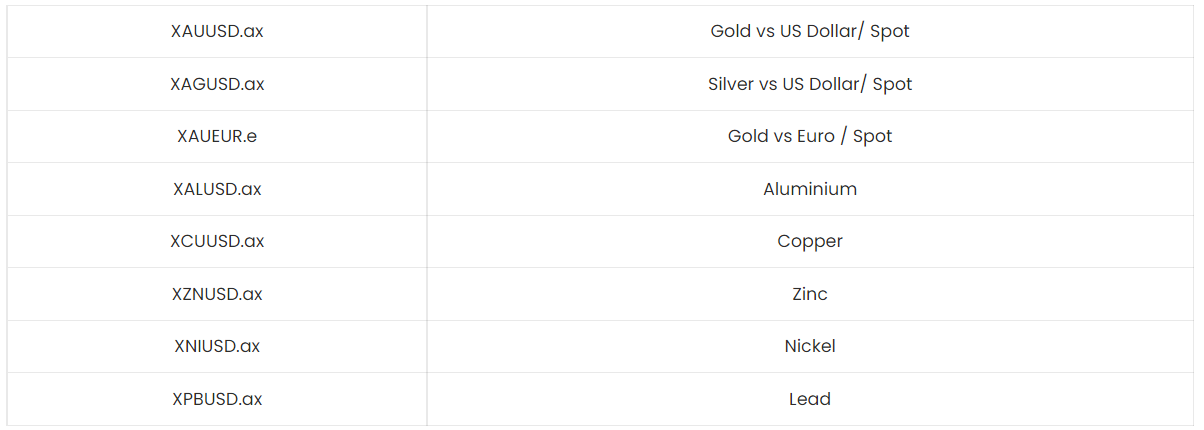Image resolution: width=1204 pixels, height=430 pixels.
Task: Select the XPBUSD.ax symbol entry
Action: 217,399
